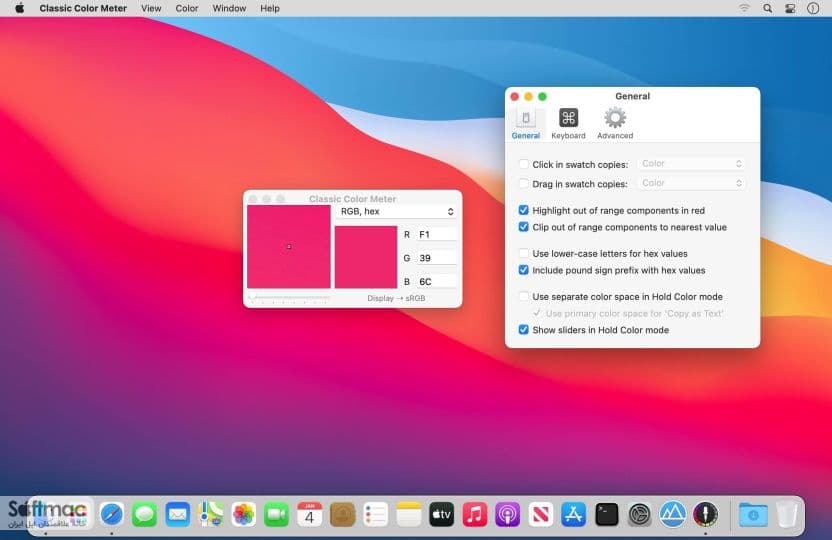832x540 pixels.
Task: Open the Music app in the dock
Action: point(474,514)
